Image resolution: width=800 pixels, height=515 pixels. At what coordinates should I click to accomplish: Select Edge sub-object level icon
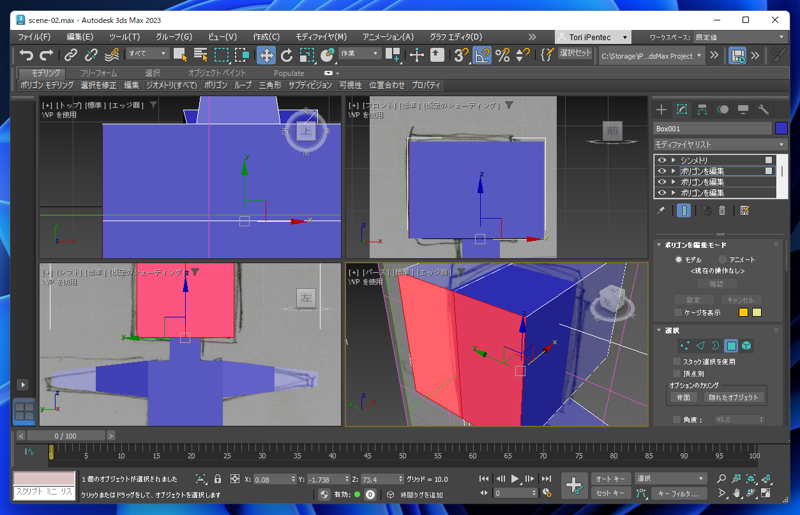click(x=700, y=346)
